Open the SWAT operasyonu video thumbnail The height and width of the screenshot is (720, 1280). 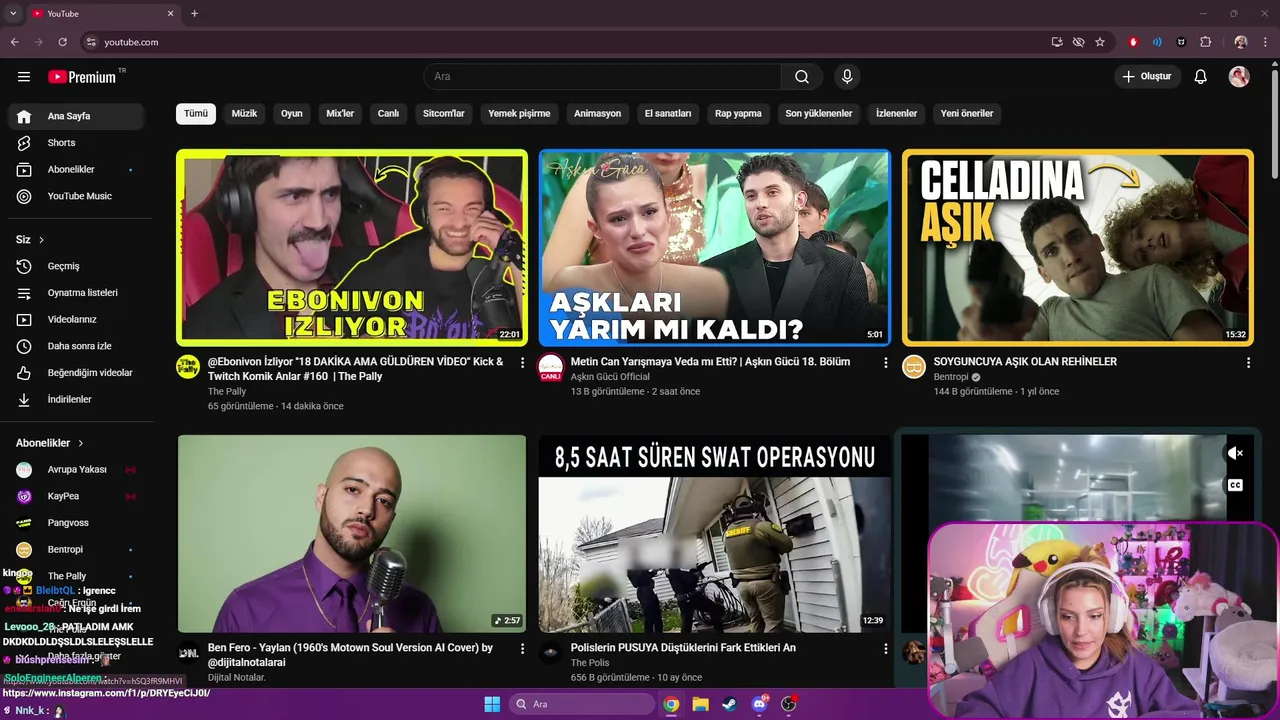click(714, 533)
